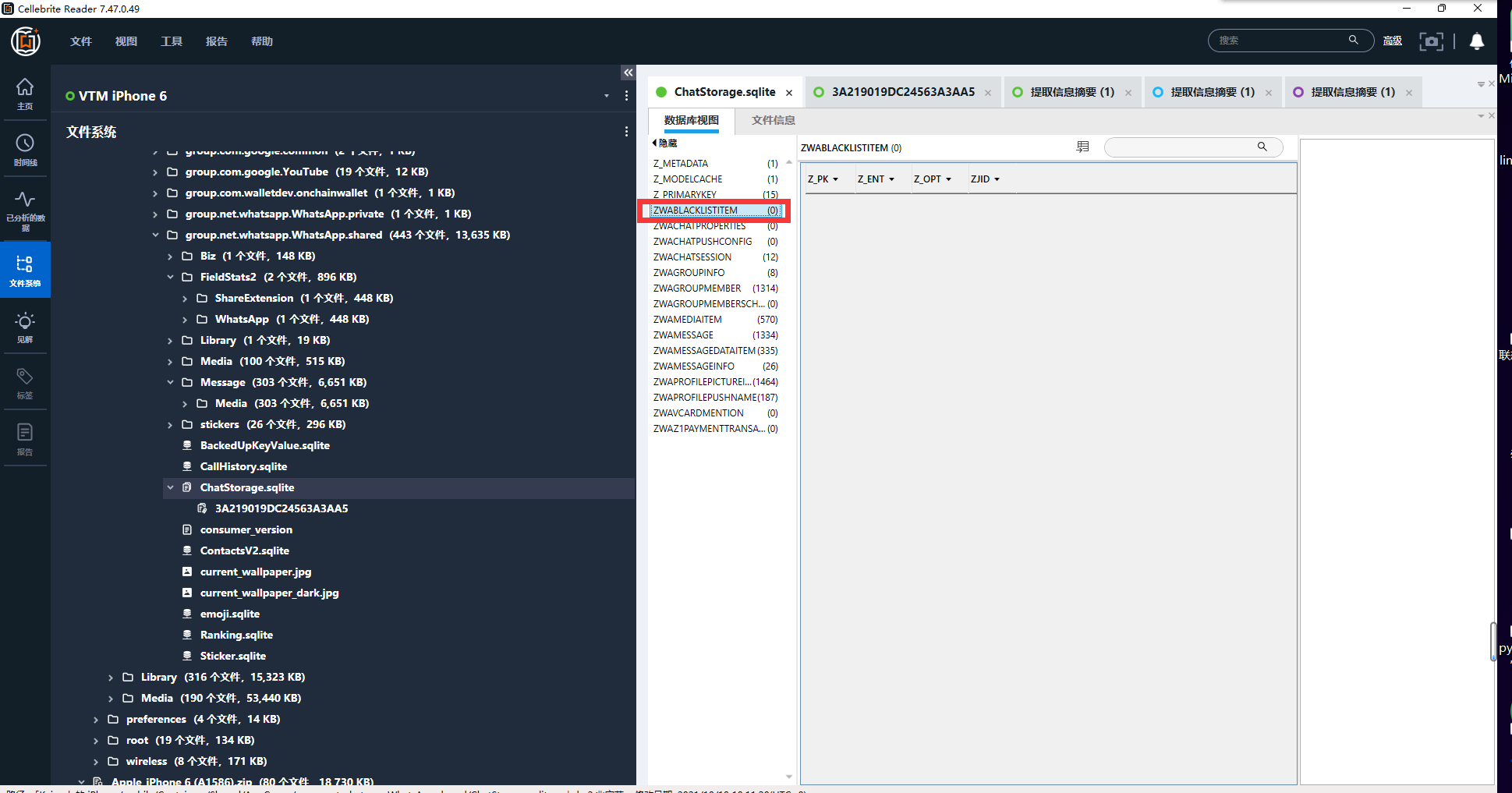Image resolution: width=1512 pixels, height=793 pixels.
Task: Select the ContactsV2.sqlite file
Action: click(x=244, y=550)
